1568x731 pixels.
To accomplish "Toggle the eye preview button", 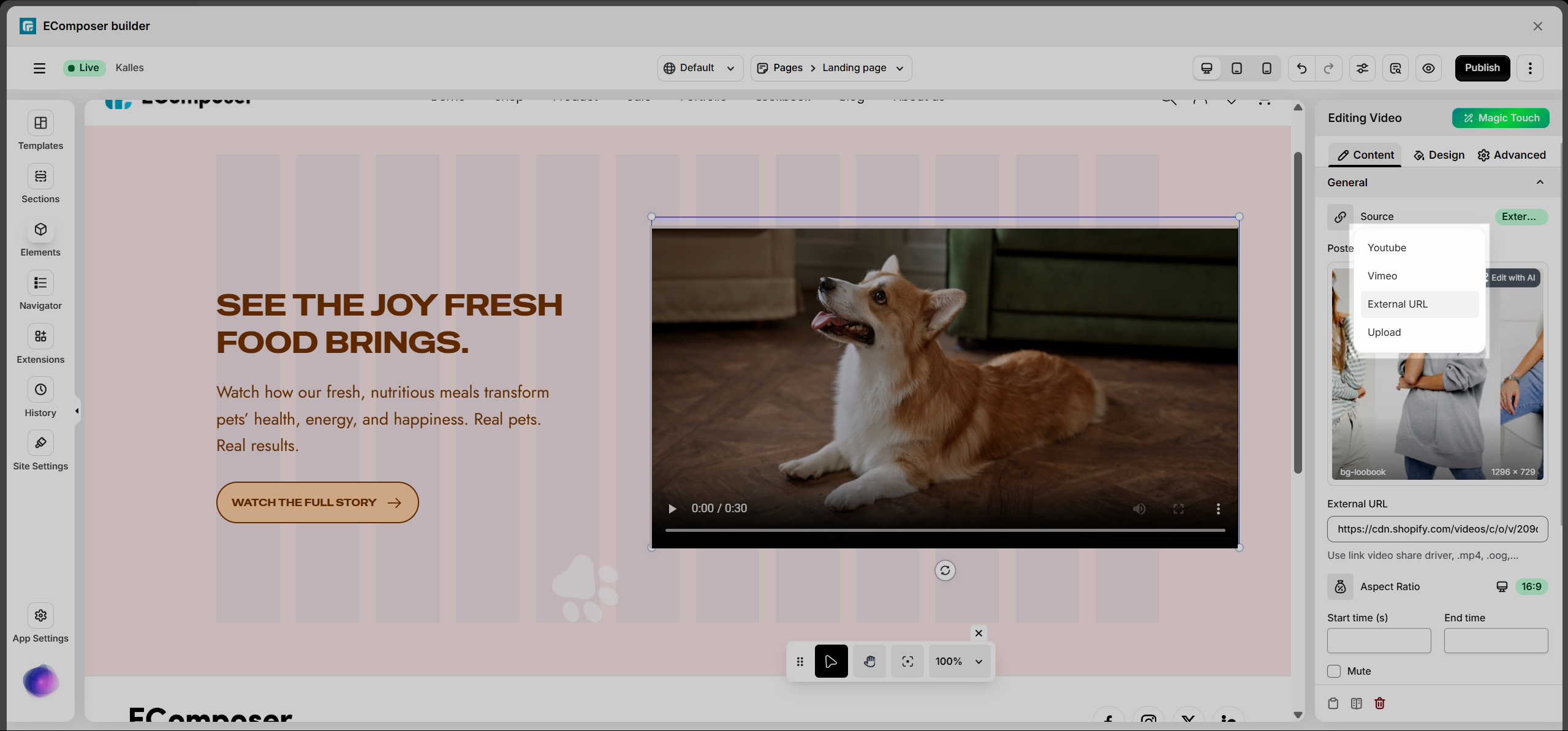I will (1428, 68).
